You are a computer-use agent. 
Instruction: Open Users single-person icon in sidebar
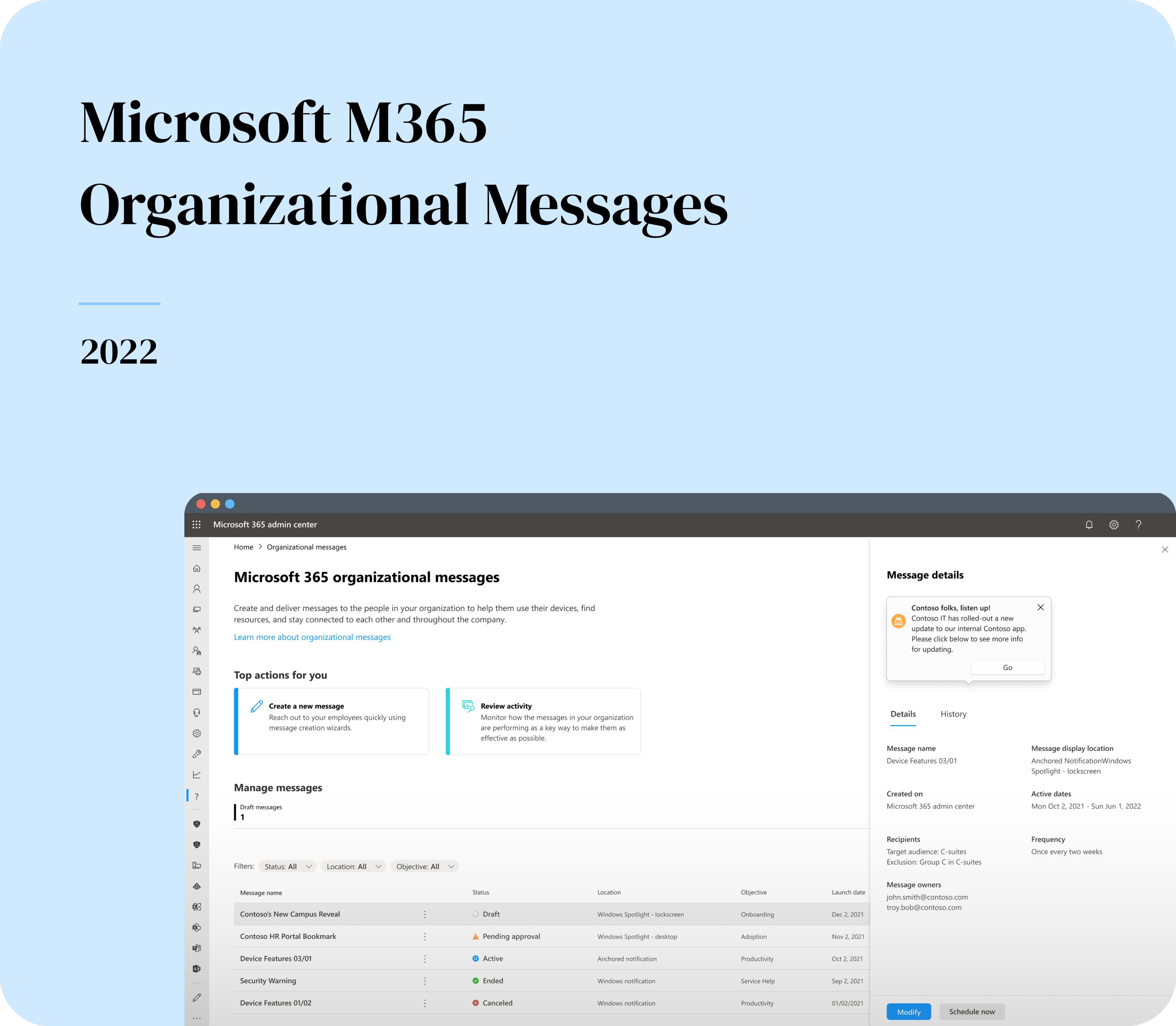pyautogui.click(x=196, y=589)
